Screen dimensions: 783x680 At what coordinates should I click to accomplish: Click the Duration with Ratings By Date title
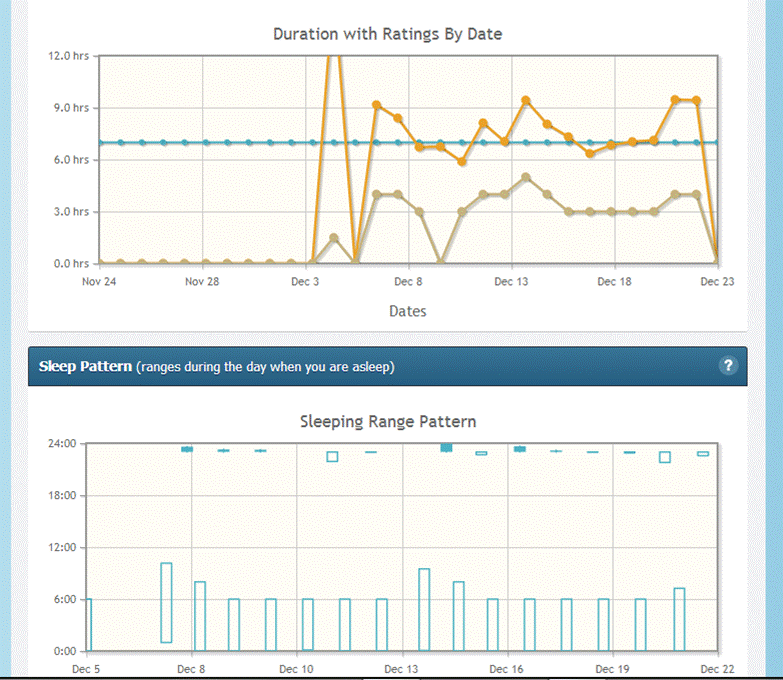coord(388,34)
